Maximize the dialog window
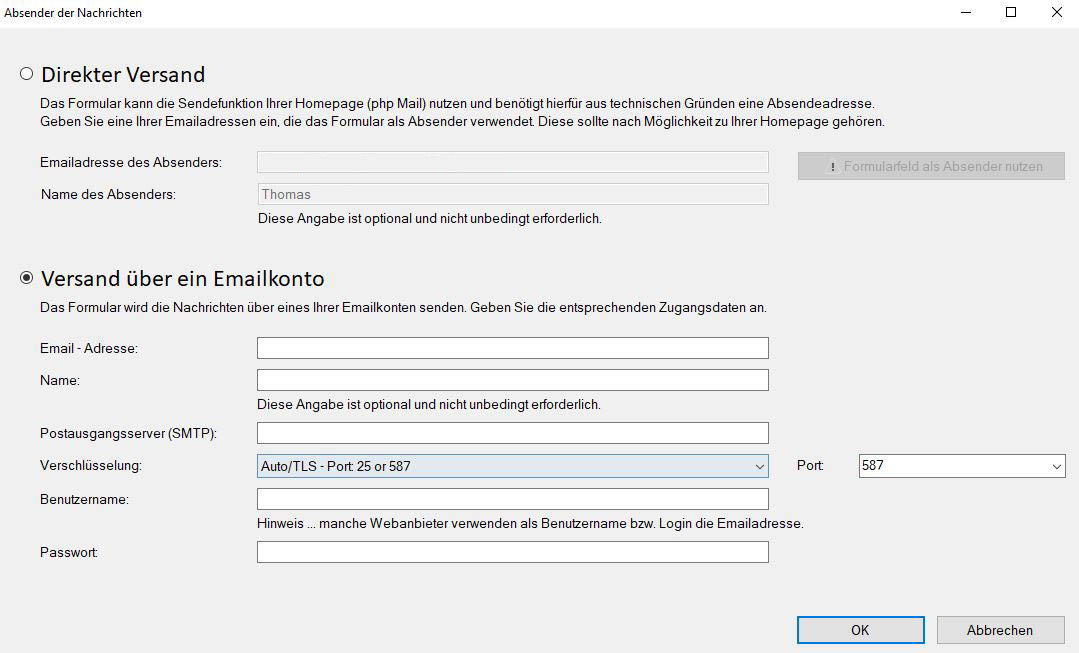The image size is (1079, 653). (1011, 13)
